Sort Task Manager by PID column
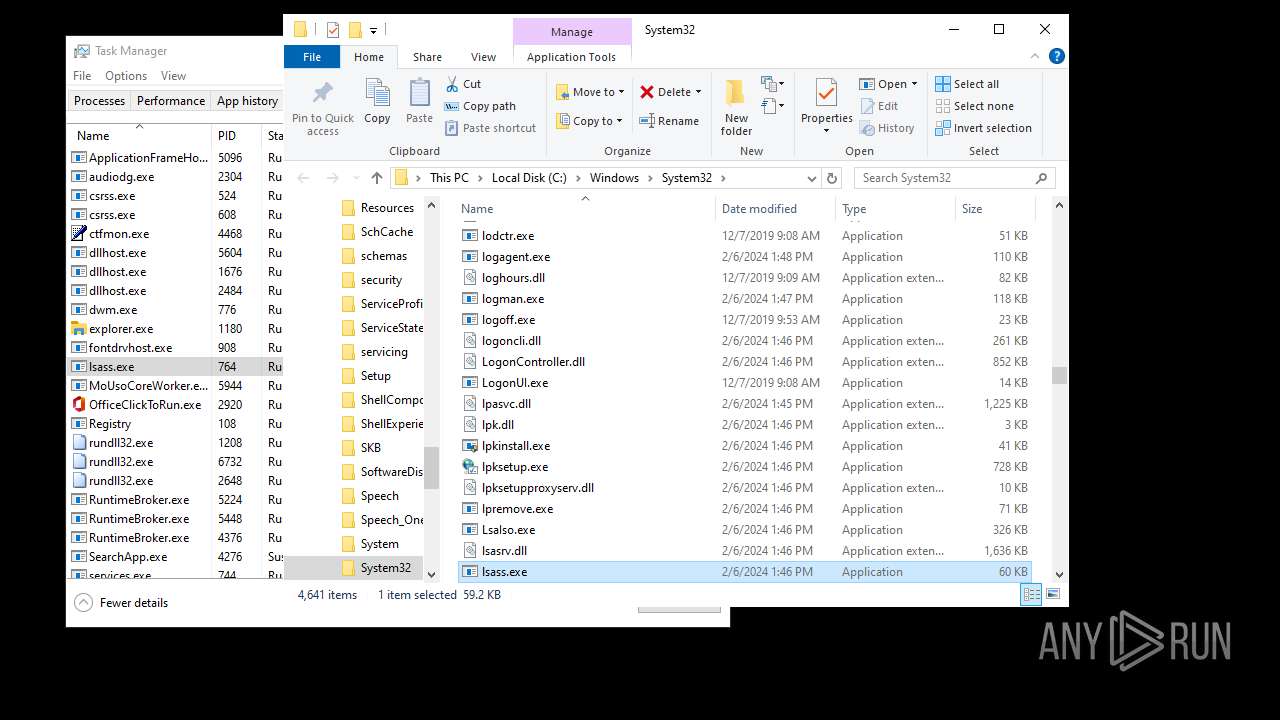Viewport: 1280px width, 720px height. [x=237, y=136]
